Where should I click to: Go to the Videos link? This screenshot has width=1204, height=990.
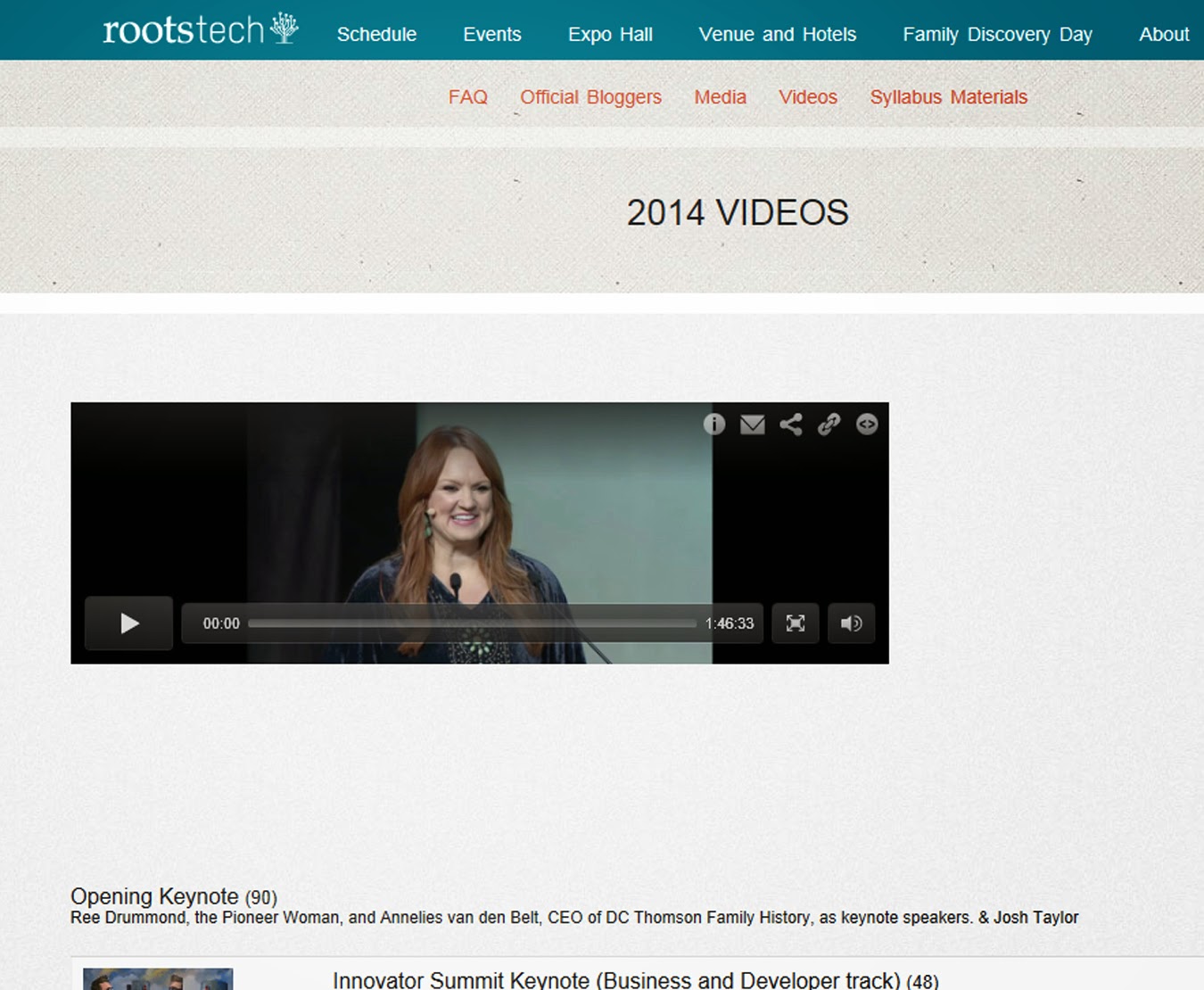808,97
